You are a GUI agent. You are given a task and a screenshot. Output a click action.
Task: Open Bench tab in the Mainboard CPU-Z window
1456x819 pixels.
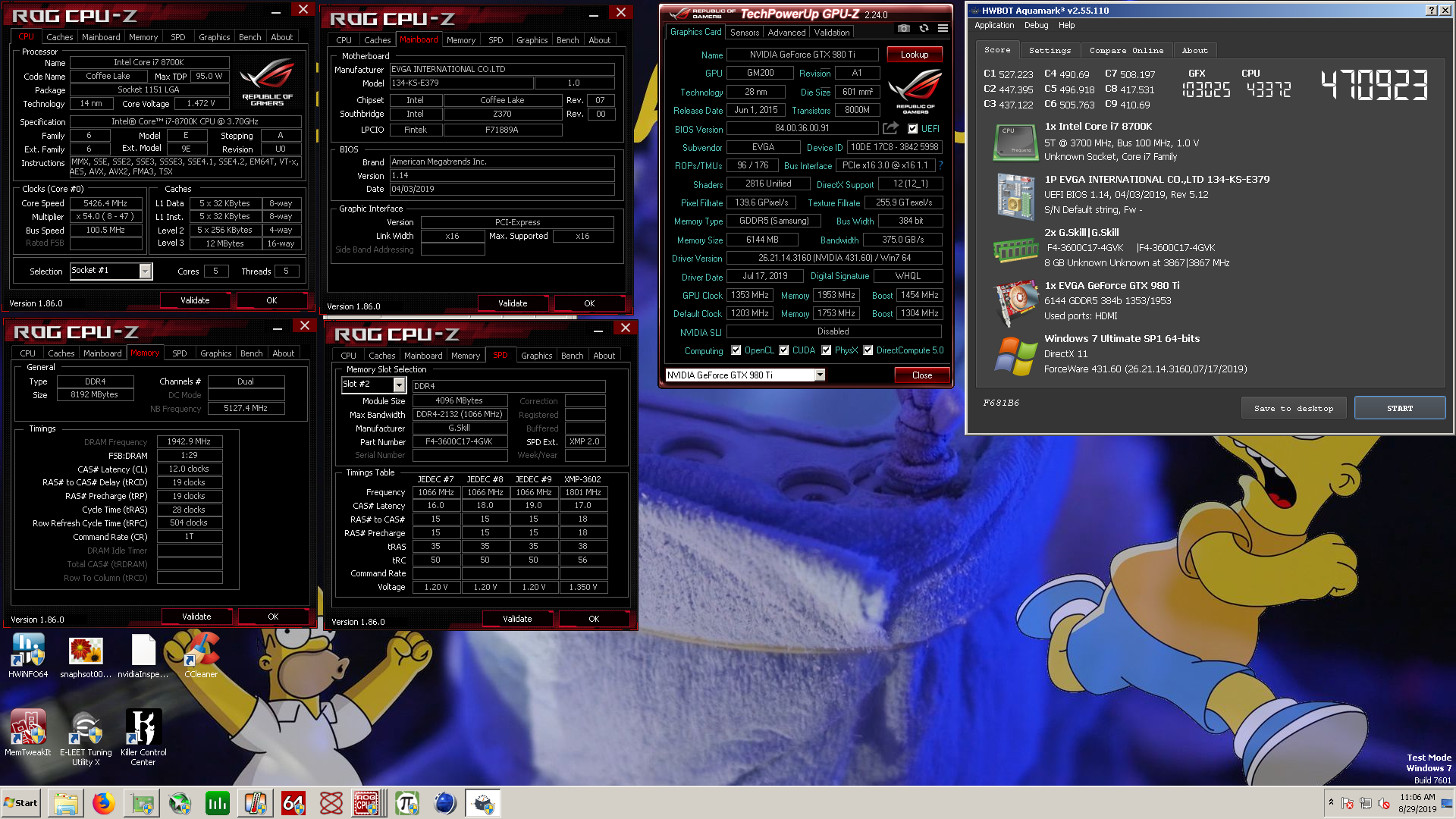pos(567,40)
